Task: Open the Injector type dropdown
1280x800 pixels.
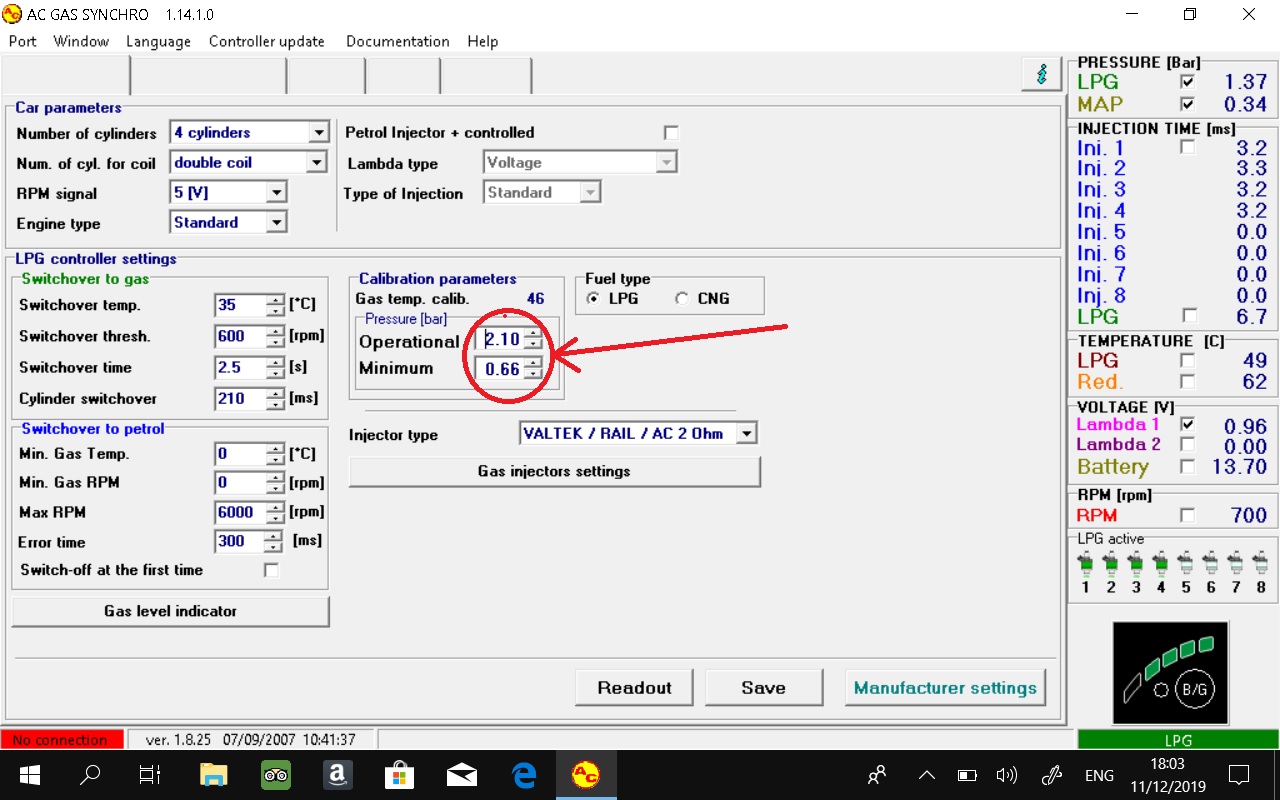Action: pyautogui.click(x=746, y=434)
